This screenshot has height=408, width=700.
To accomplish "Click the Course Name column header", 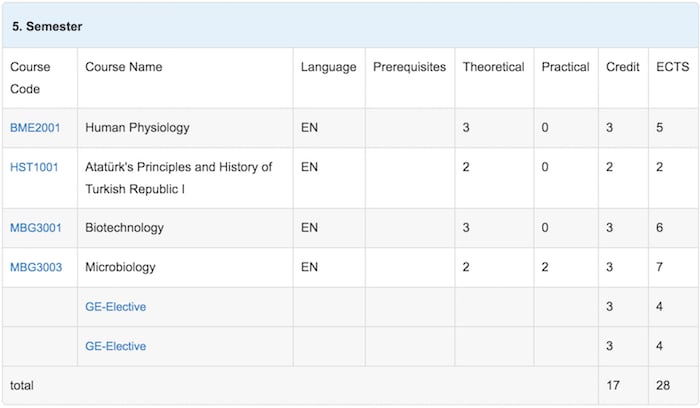I will click(124, 67).
